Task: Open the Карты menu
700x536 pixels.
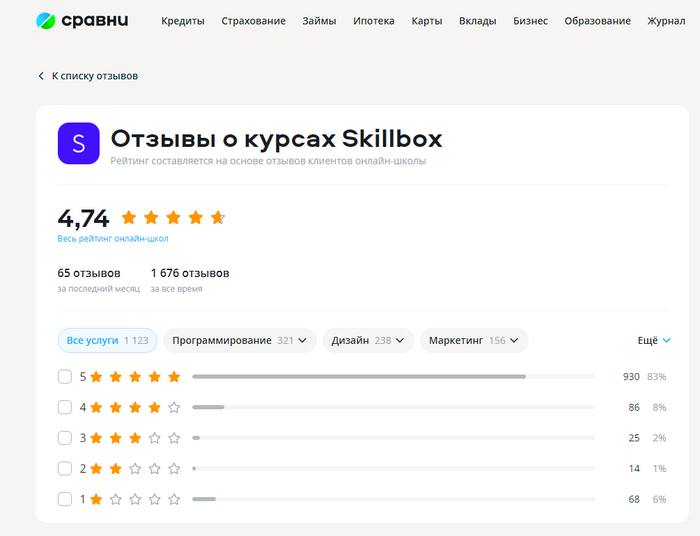Action: 427,21
